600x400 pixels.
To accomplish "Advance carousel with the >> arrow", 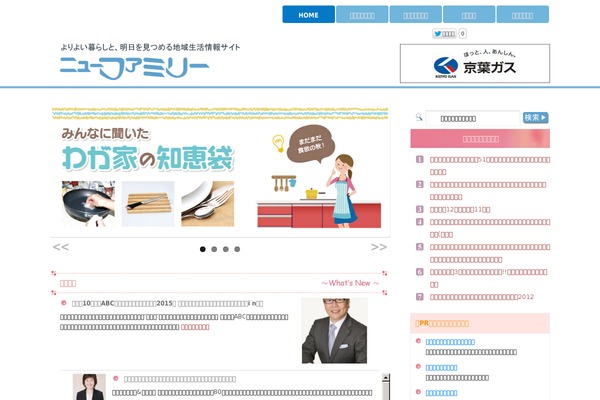I will point(379,247).
